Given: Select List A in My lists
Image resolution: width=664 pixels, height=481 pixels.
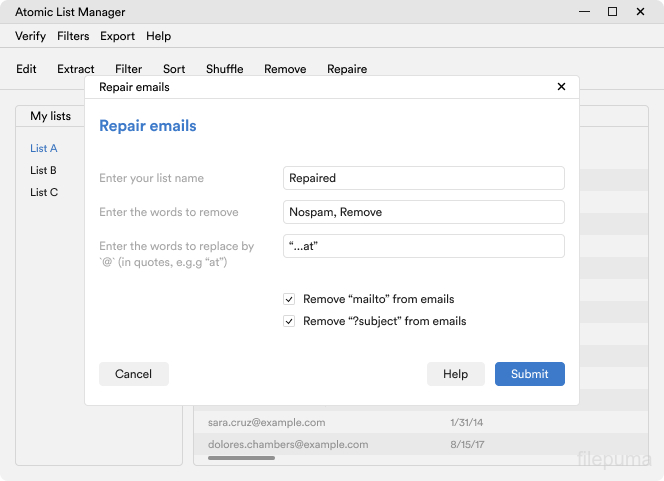Looking at the screenshot, I should [44, 148].
